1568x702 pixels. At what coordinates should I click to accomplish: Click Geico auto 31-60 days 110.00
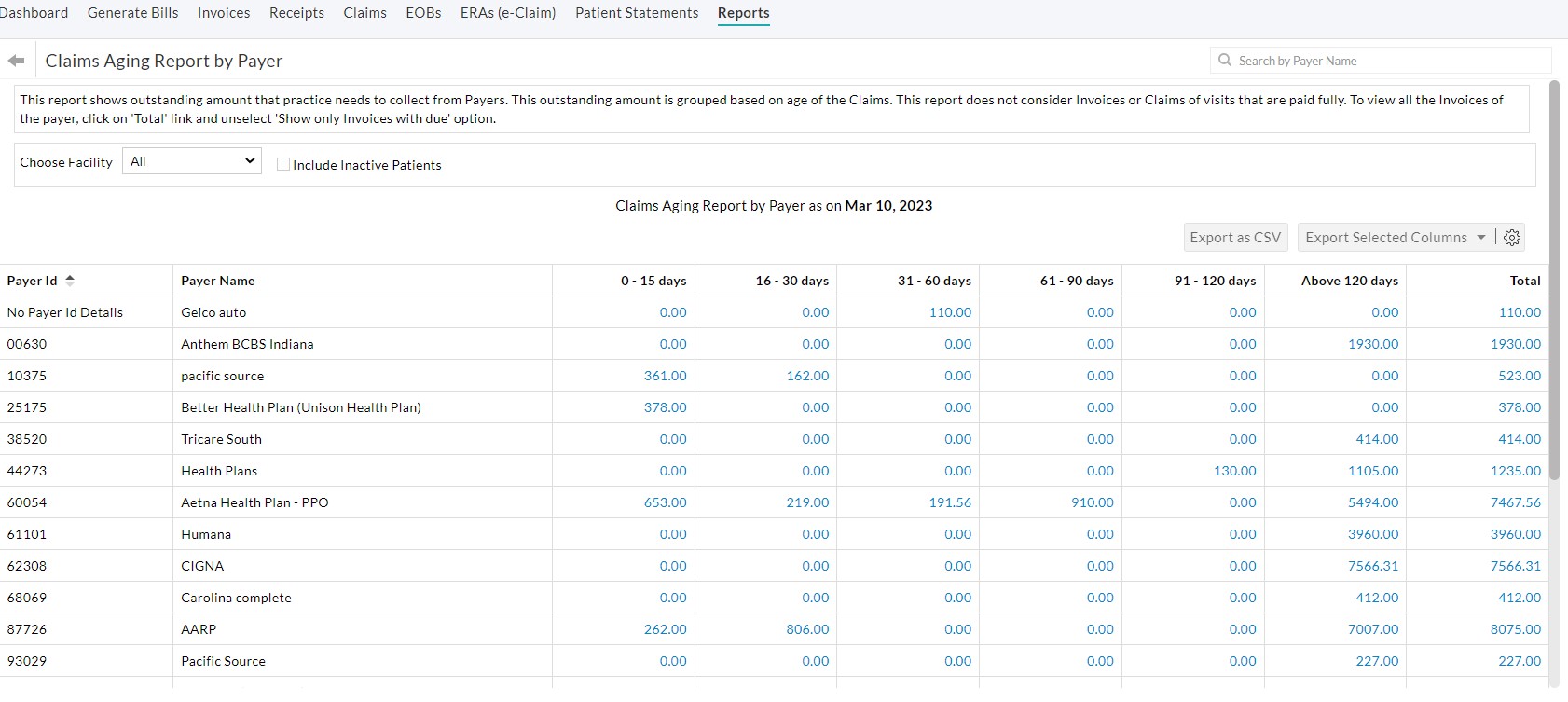point(950,312)
